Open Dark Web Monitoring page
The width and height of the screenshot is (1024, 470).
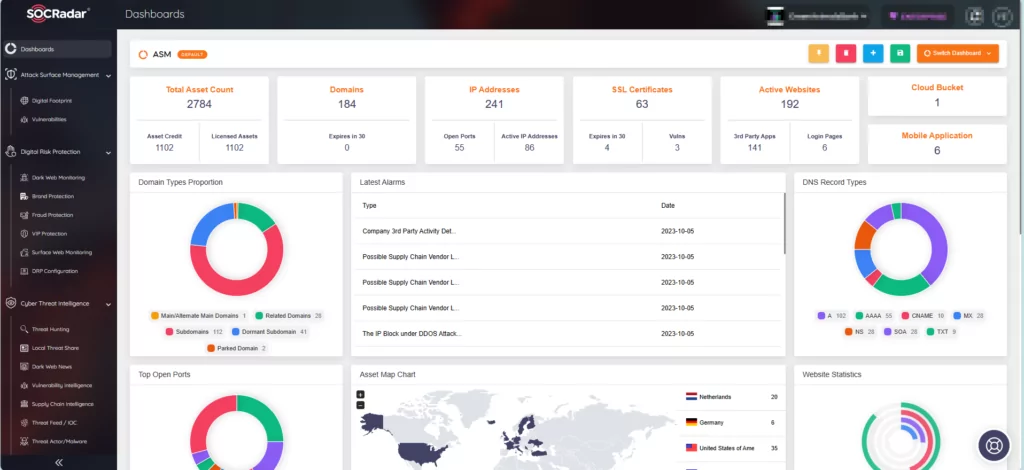(x=58, y=178)
